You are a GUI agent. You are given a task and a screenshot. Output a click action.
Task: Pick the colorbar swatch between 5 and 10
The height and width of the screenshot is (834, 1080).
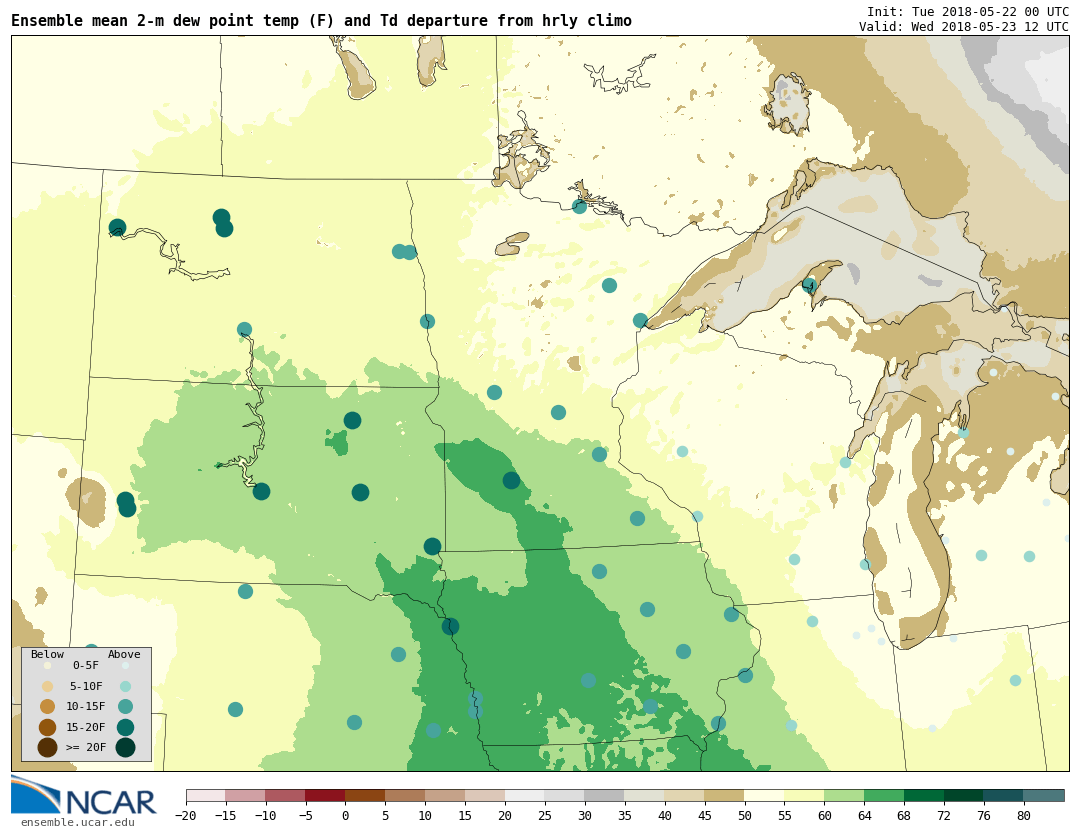[406, 796]
